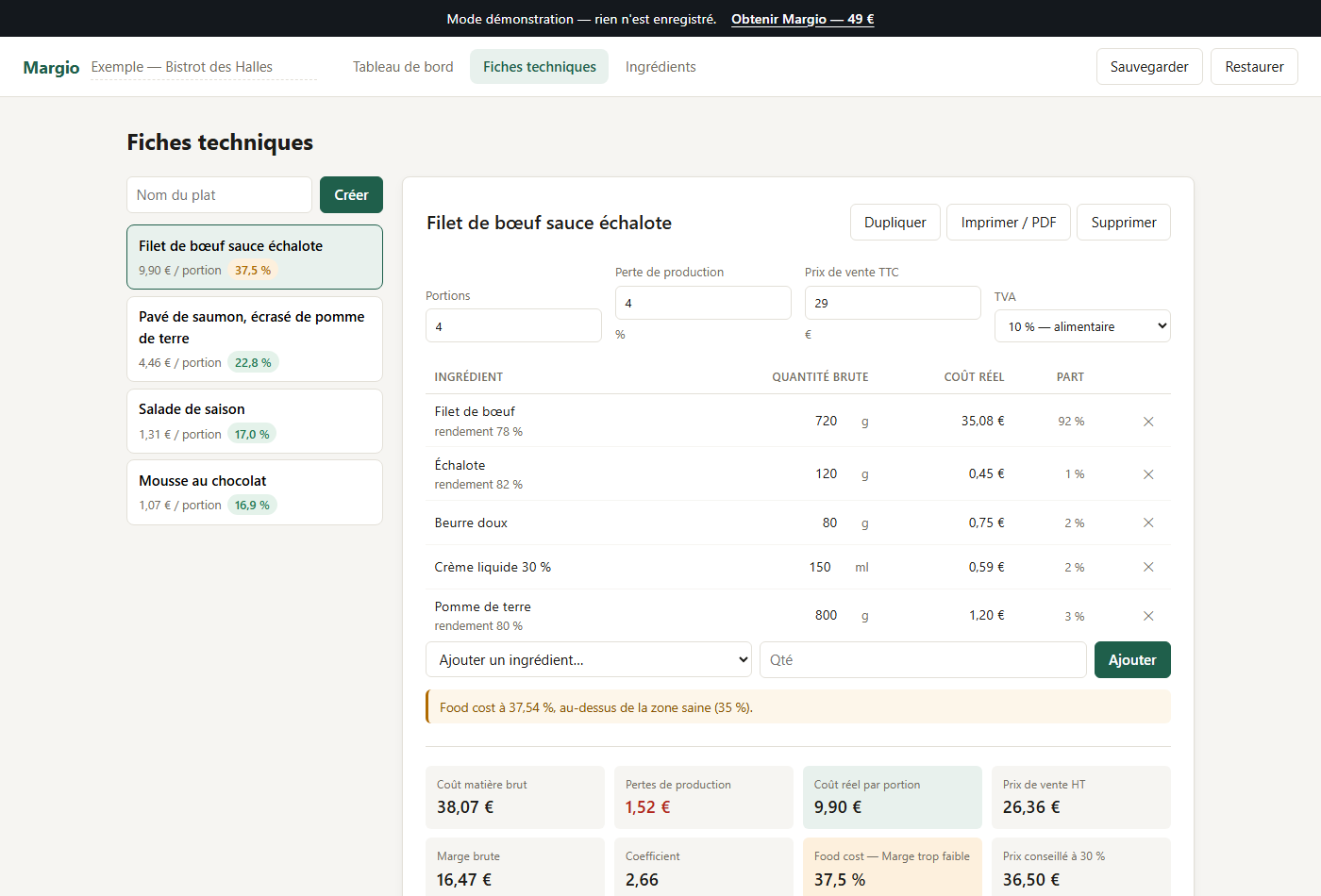The width and height of the screenshot is (1321, 896).
Task: Go to the Ingrédients tab
Action: pyautogui.click(x=660, y=67)
